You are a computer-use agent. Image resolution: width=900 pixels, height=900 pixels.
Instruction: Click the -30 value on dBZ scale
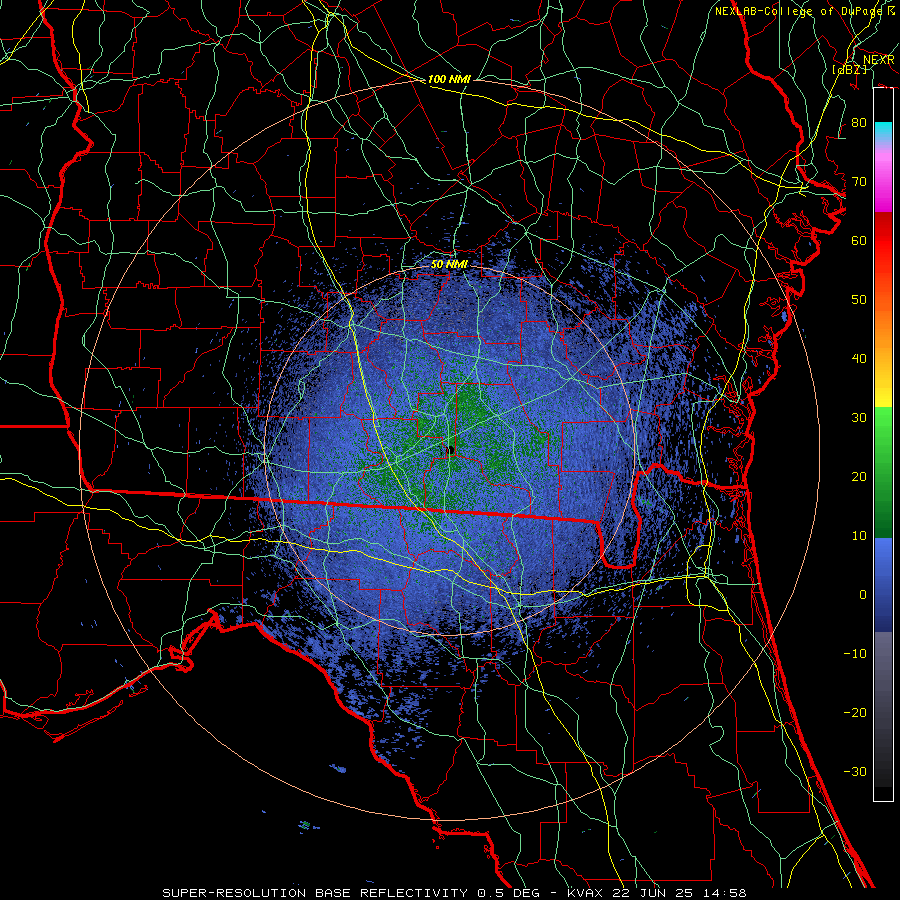coord(855,771)
